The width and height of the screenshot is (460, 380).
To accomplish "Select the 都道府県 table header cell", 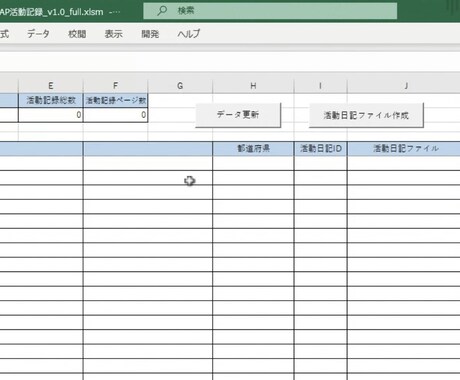I will pyautogui.click(x=253, y=148).
